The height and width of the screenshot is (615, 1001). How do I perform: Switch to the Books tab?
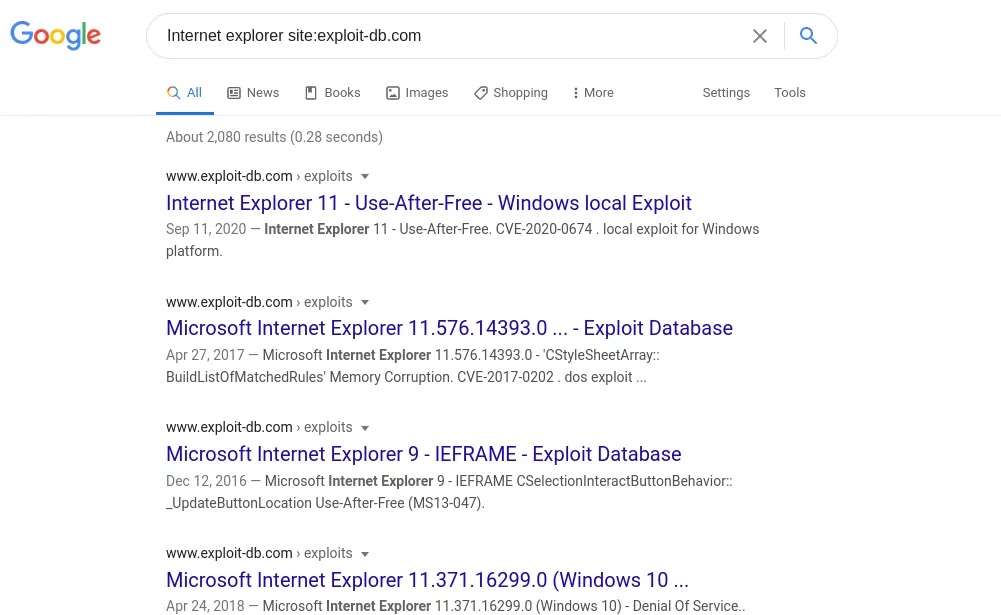click(x=332, y=93)
